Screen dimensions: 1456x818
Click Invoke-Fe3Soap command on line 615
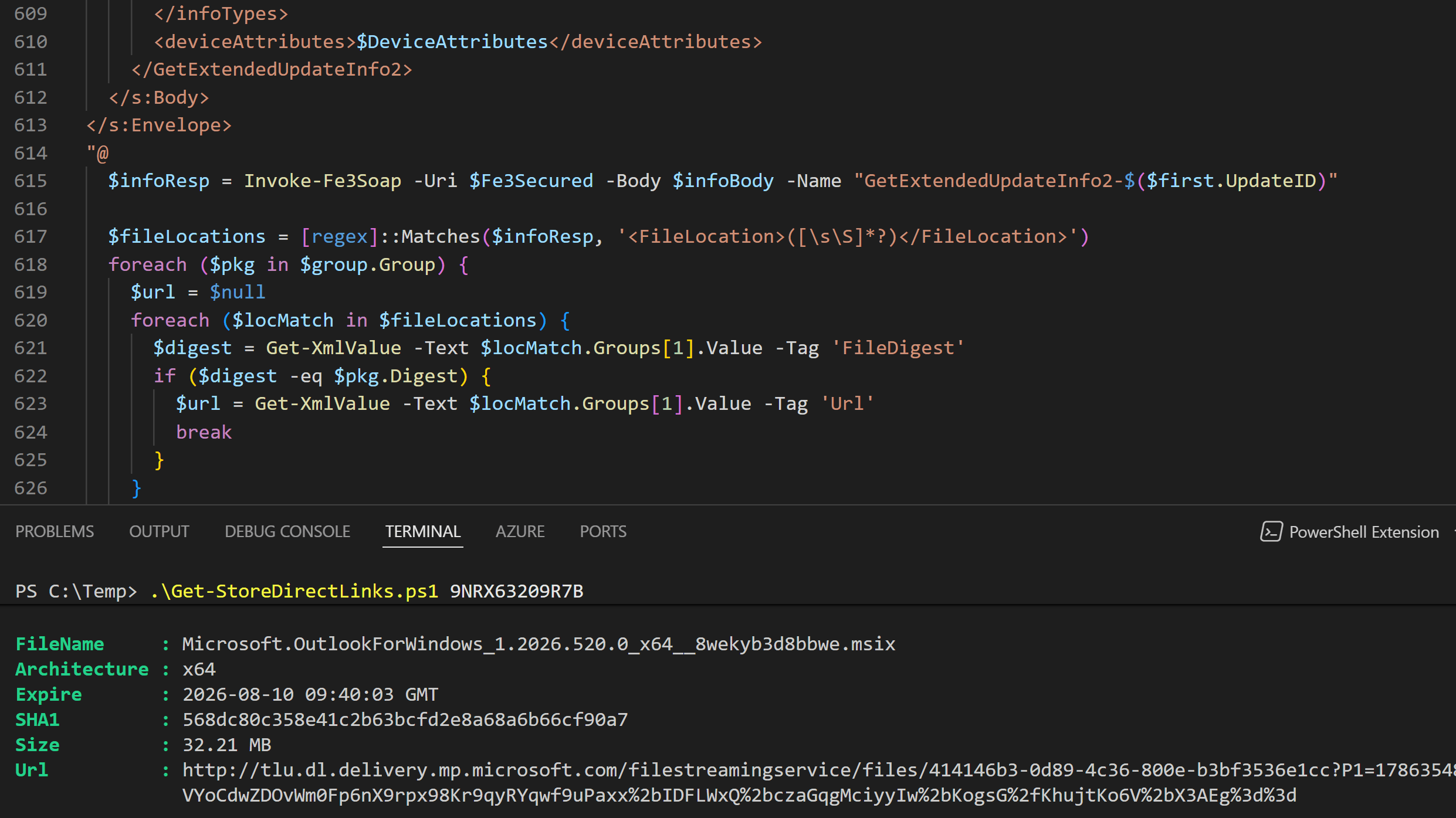[x=323, y=181]
